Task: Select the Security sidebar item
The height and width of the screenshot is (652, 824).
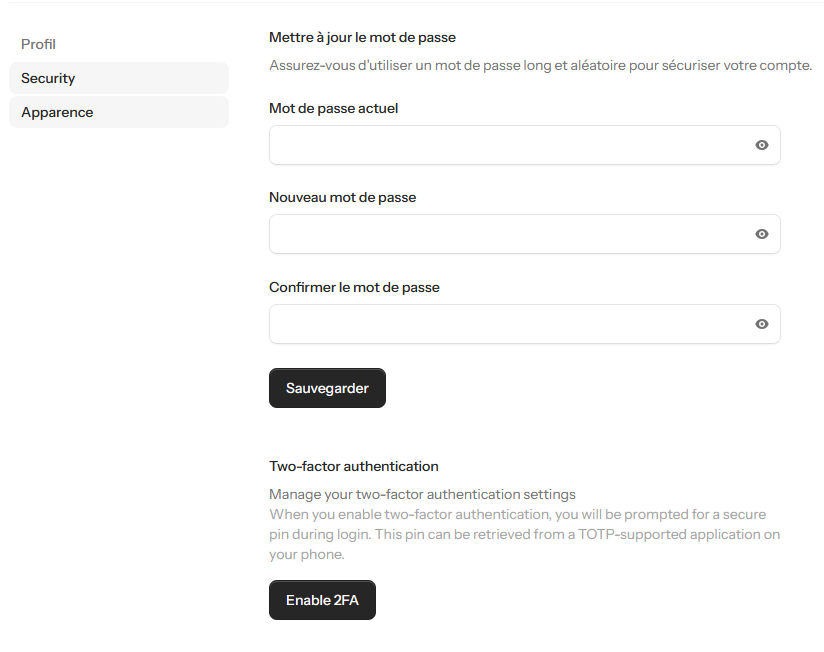Action: (48, 78)
